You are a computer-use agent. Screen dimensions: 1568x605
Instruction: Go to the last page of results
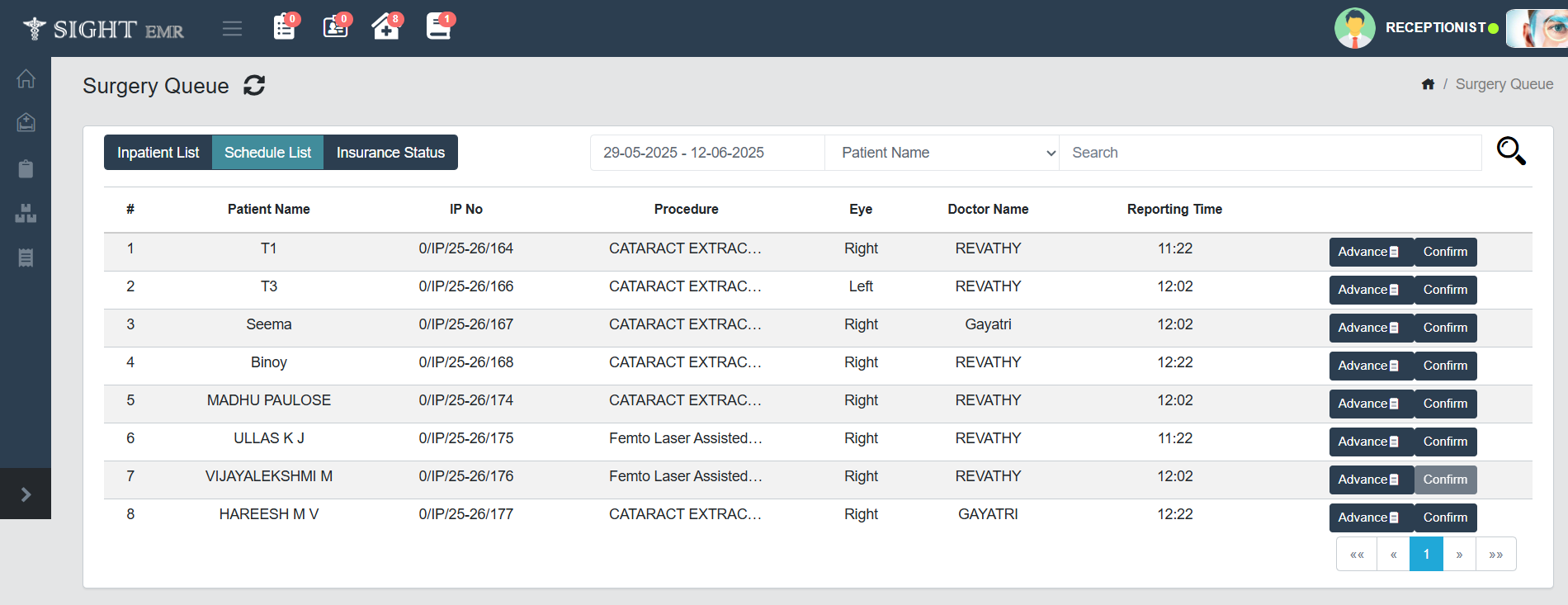tap(1495, 554)
